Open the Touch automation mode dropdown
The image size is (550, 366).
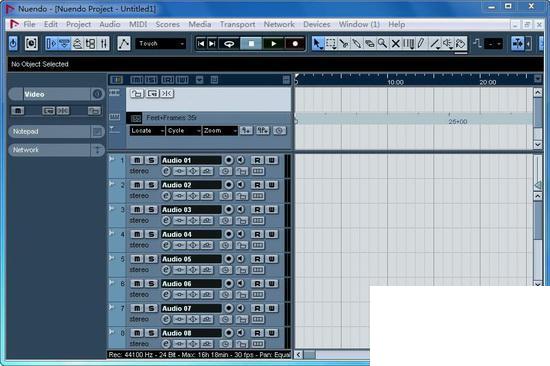[x=161, y=44]
